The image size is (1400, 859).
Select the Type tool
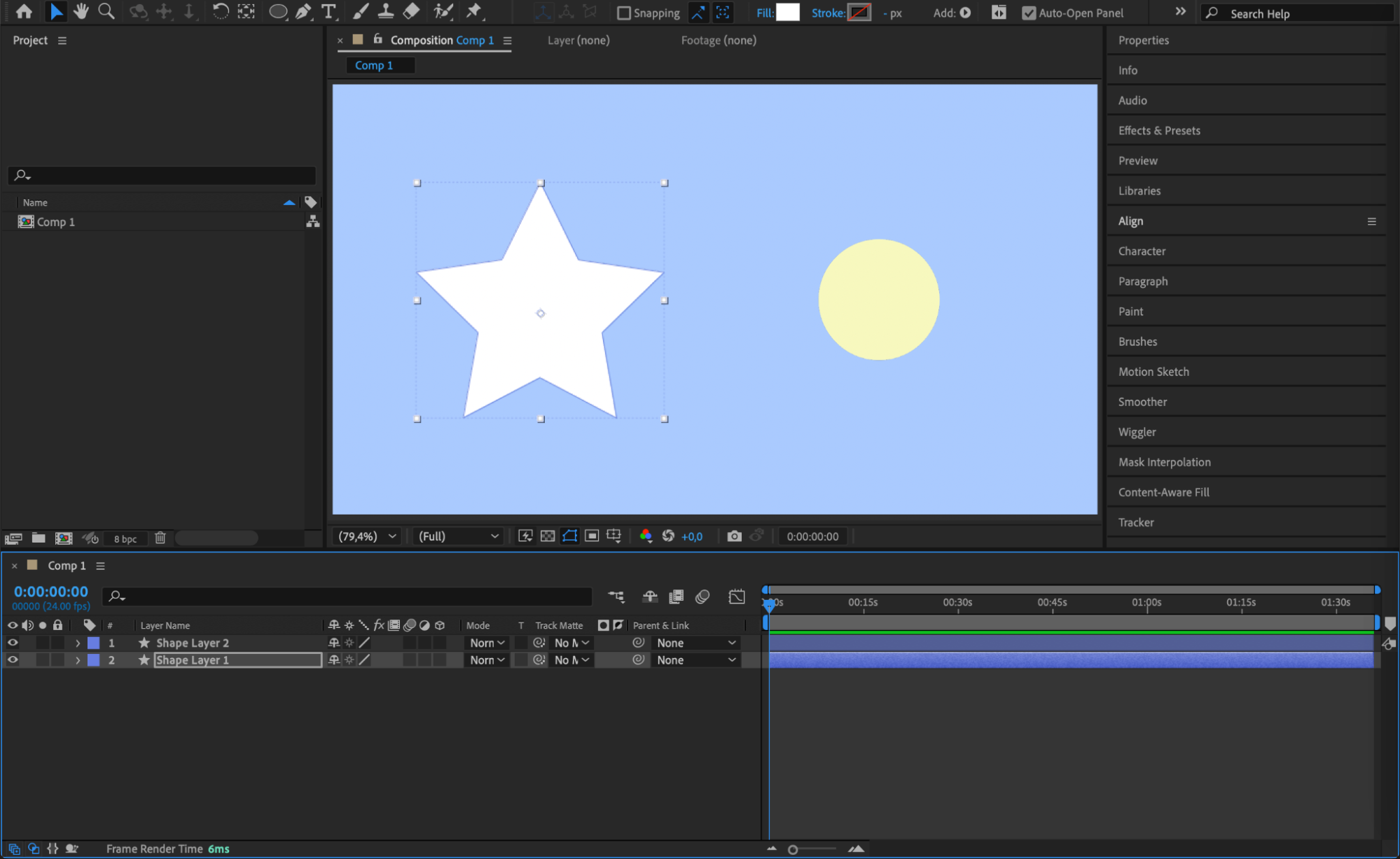[x=328, y=11]
